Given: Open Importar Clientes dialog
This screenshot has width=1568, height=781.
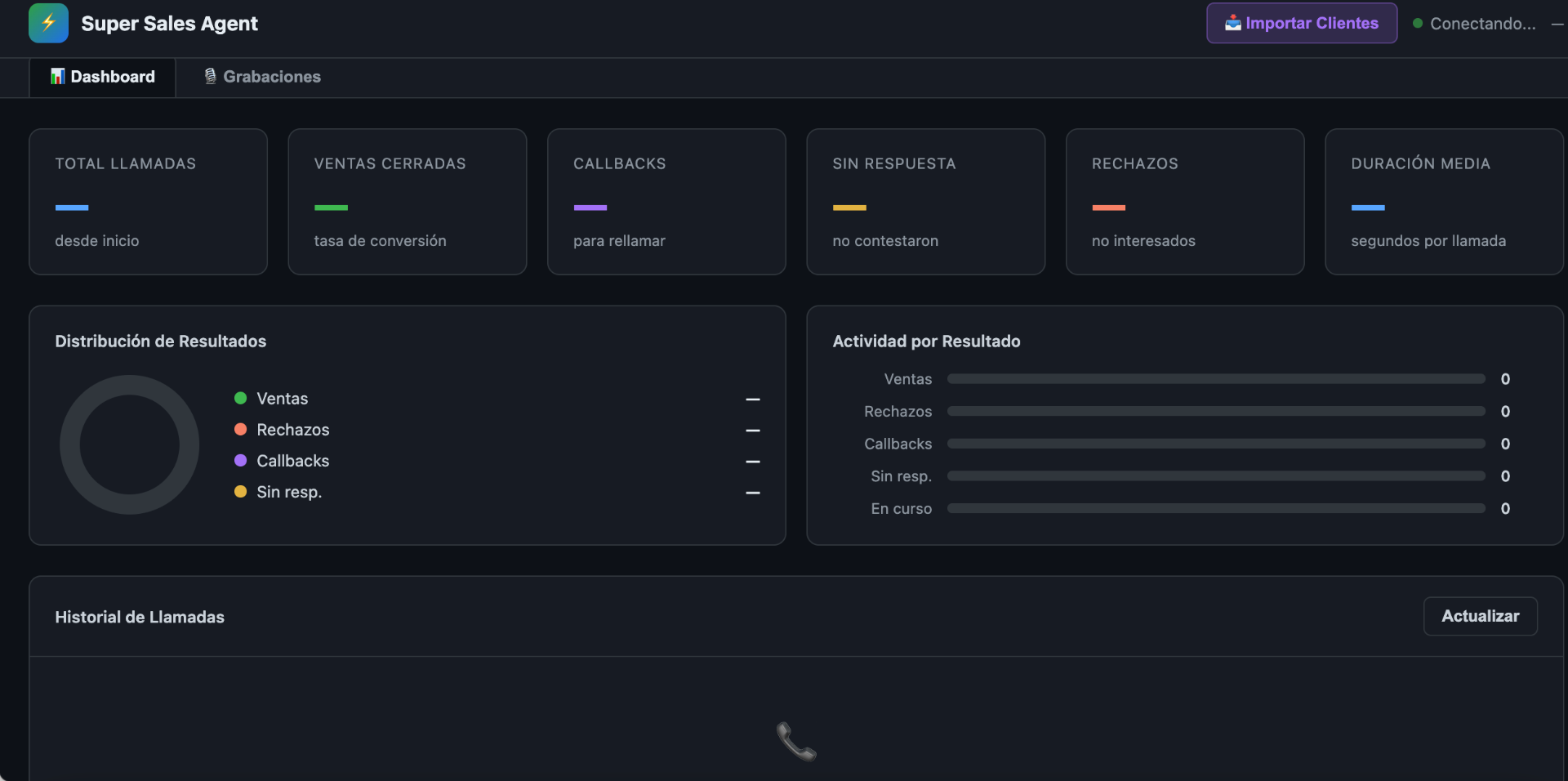Looking at the screenshot, I should (x=1302, y=23).
